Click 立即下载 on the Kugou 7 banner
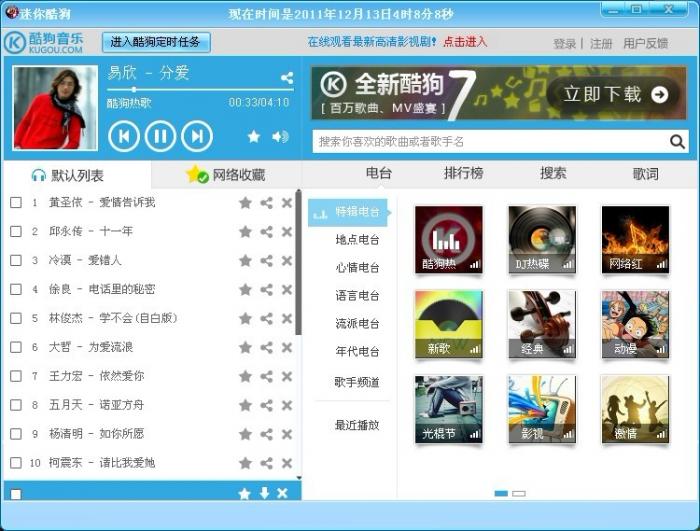Screen dimensions: 700x531 coord(615,94)
